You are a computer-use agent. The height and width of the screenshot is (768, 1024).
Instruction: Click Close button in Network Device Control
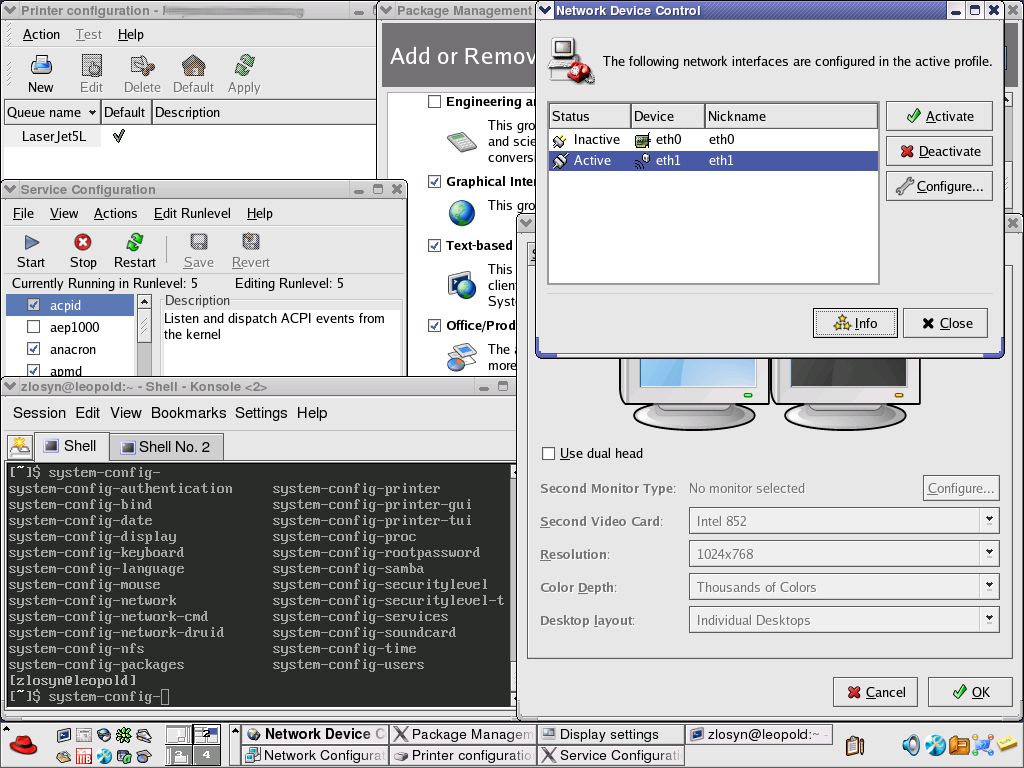(945, 323)
